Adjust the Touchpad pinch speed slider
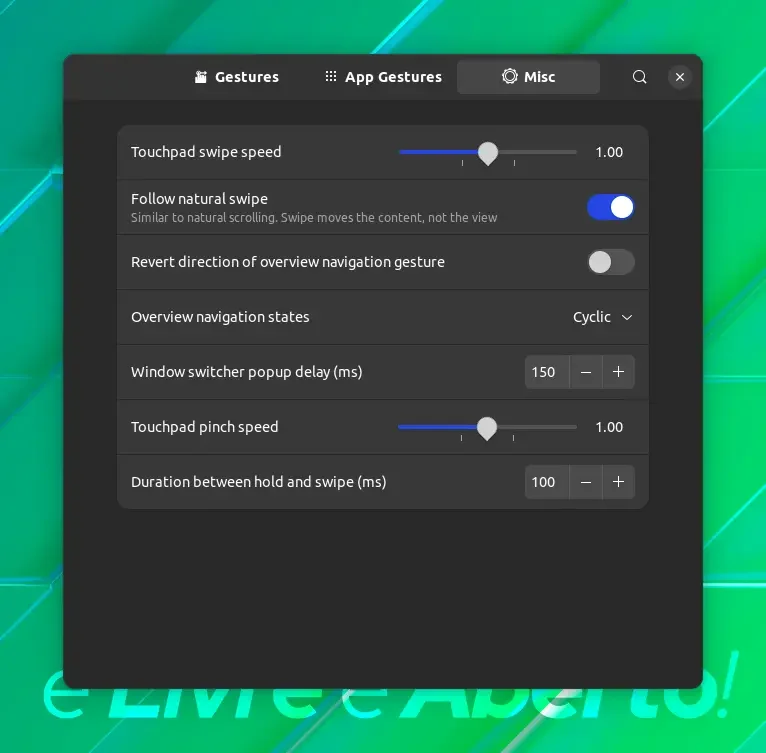Viewport: 766px width, 753px height. [x=487, y=428]
